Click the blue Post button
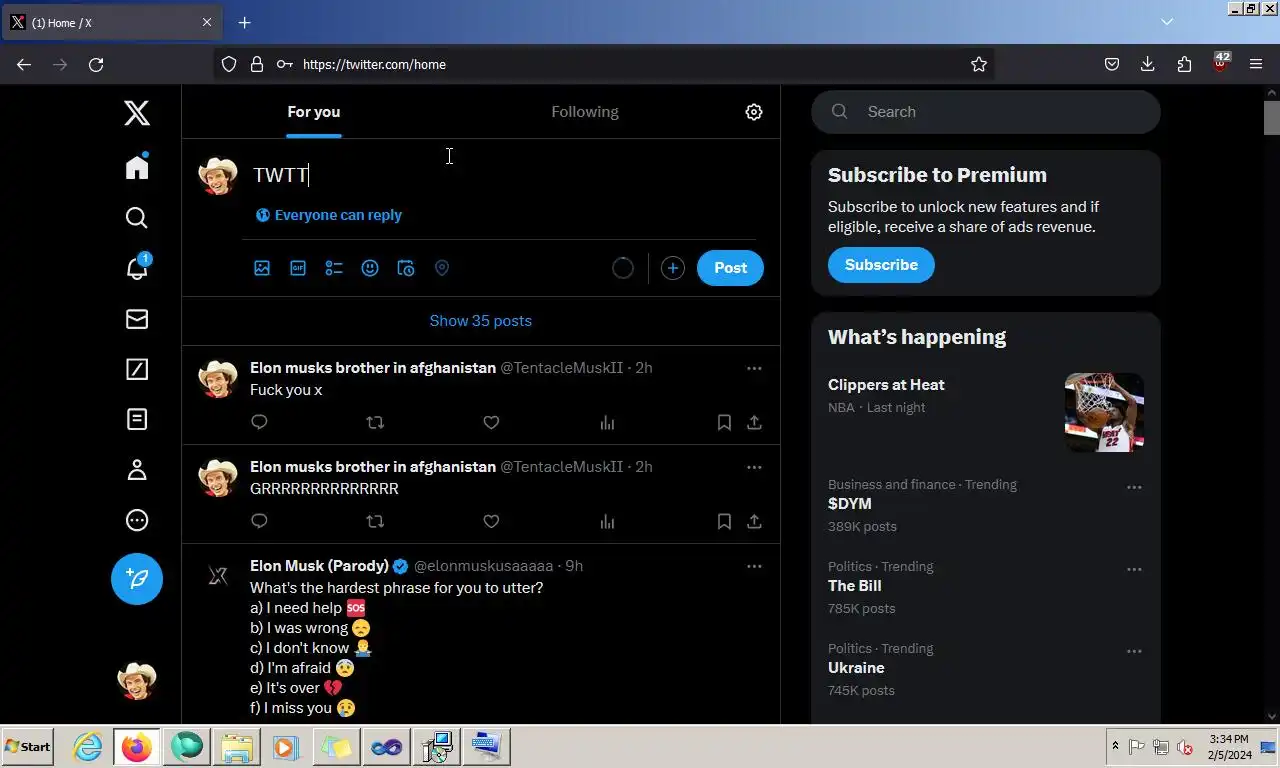 coord(730,268)
